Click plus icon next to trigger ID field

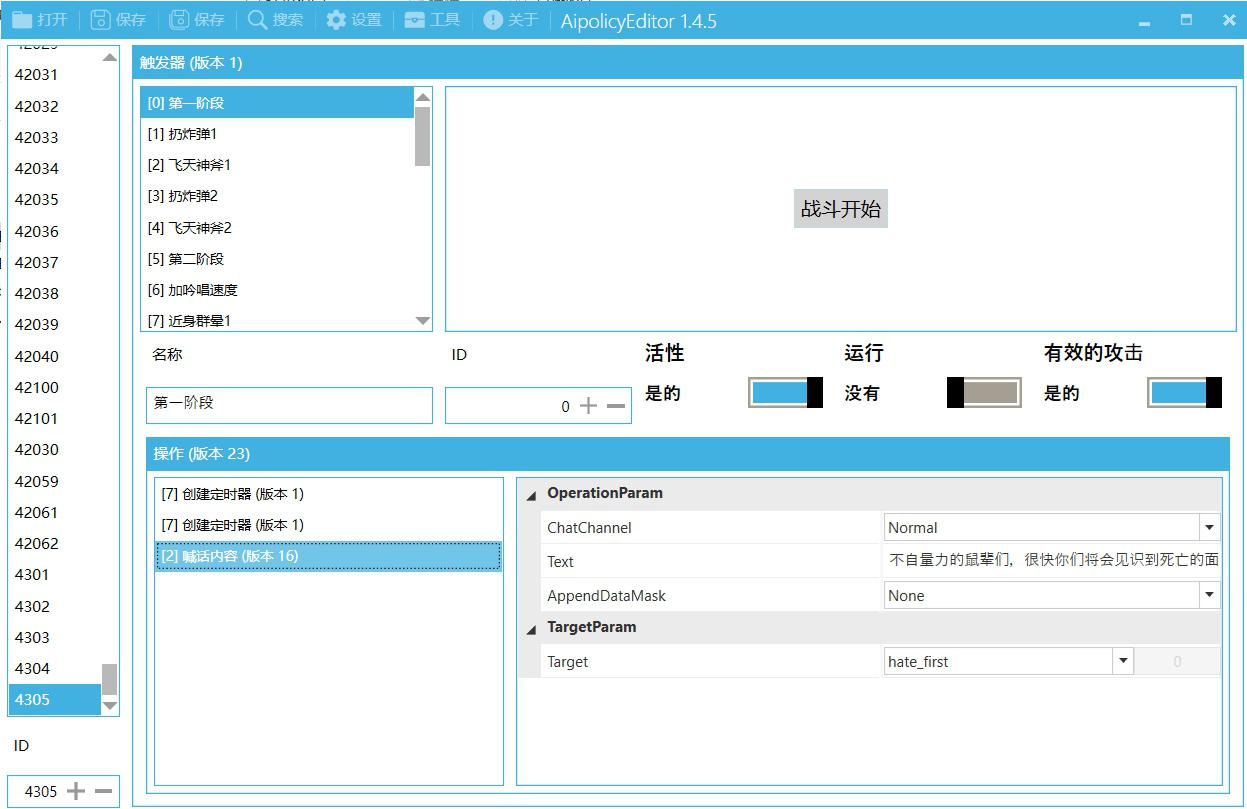click(588, 406)
